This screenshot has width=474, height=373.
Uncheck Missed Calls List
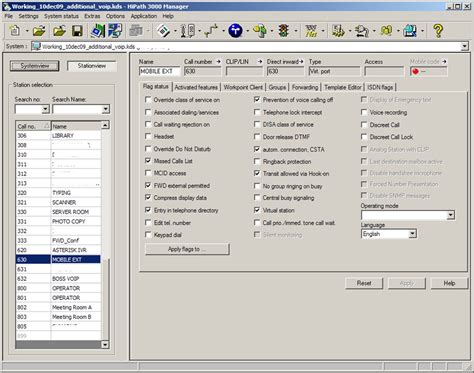pos(148,161)
